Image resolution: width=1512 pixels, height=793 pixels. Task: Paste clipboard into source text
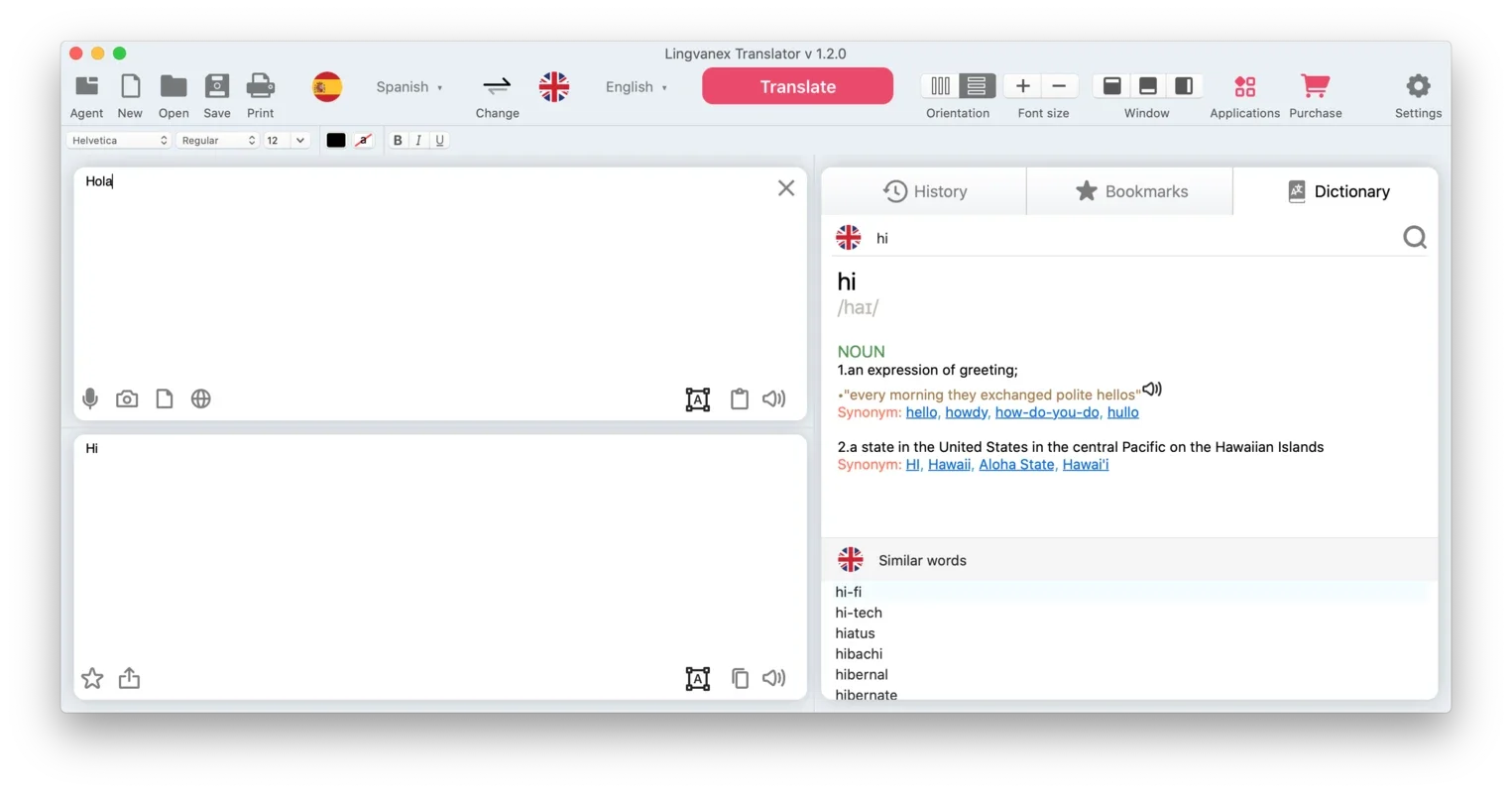[x=740, y=398]
